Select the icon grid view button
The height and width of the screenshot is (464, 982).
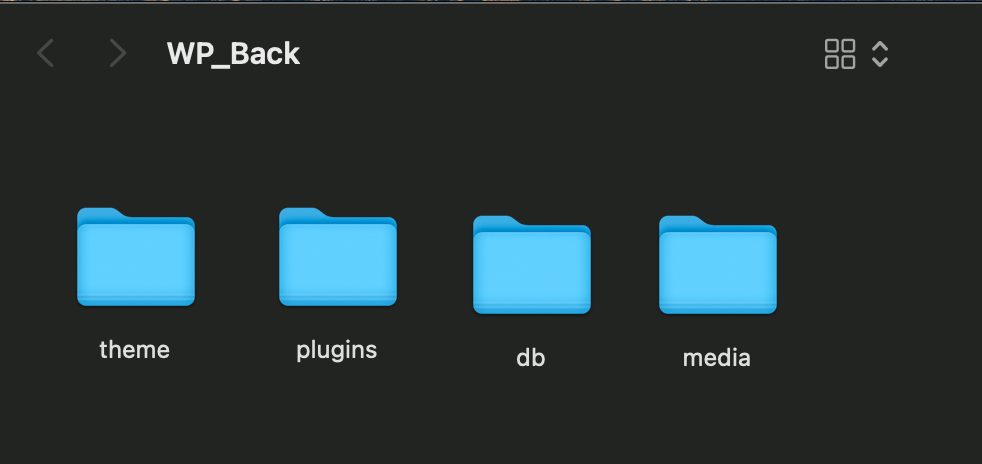coord(840,54)
